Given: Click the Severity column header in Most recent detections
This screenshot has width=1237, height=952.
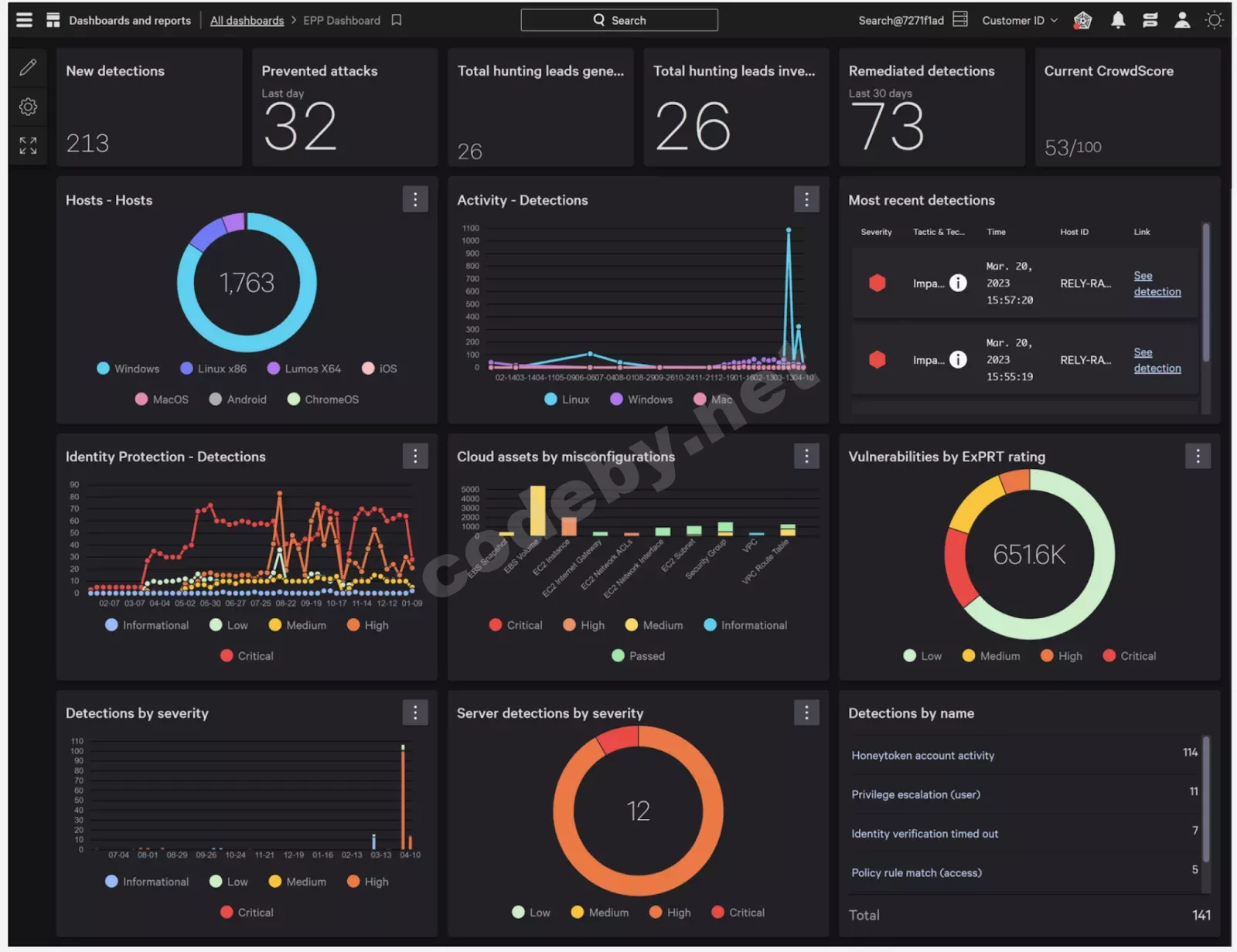Looking at the screenshot, I should [x=876, y=232].
